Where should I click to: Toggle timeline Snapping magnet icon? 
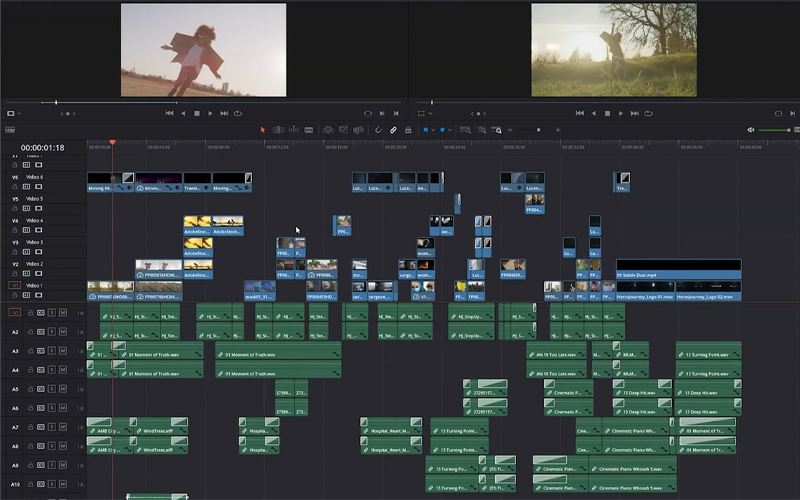point(378,130)
